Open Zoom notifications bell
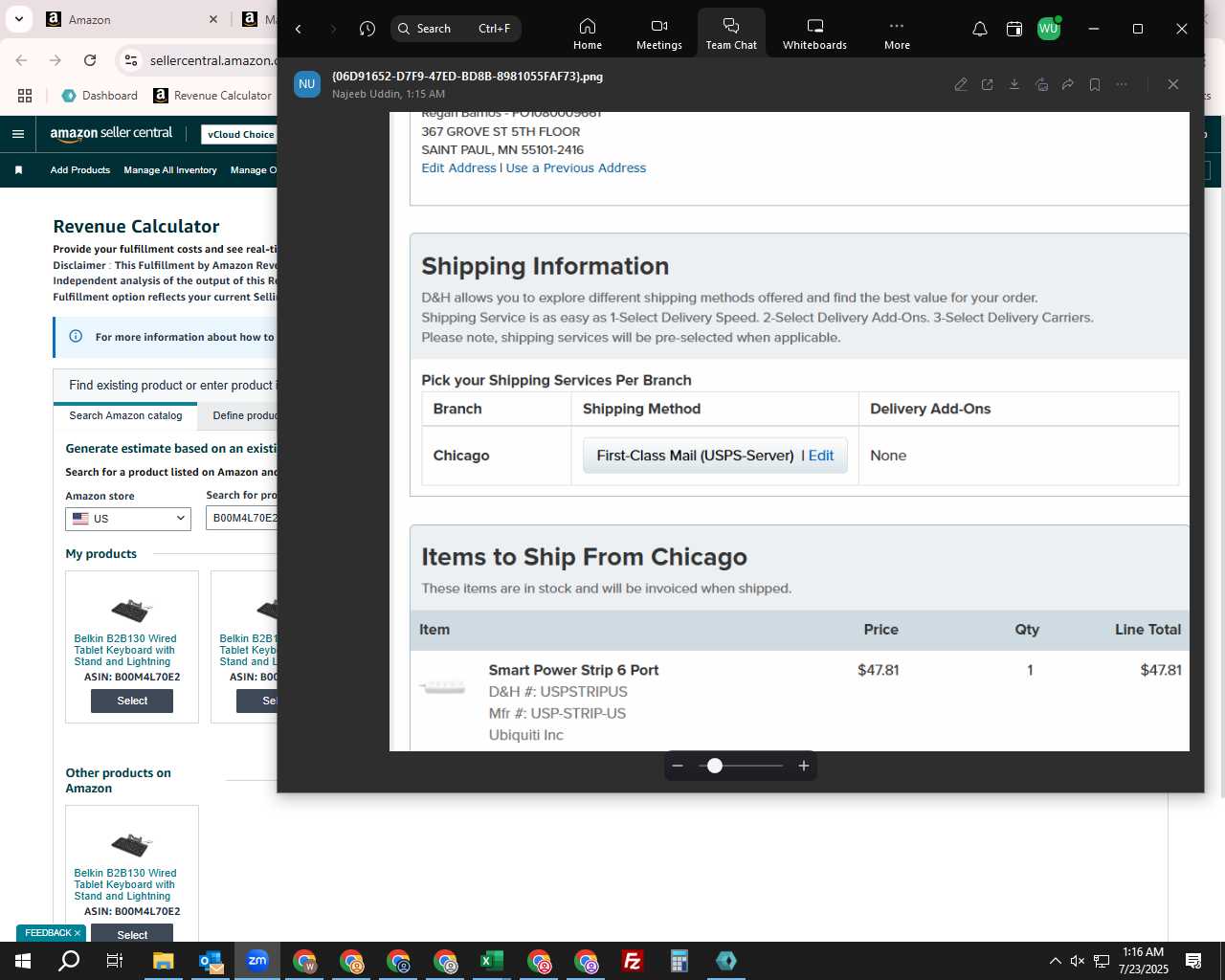This screenshot has width=1225, height=980. (980, 29)
